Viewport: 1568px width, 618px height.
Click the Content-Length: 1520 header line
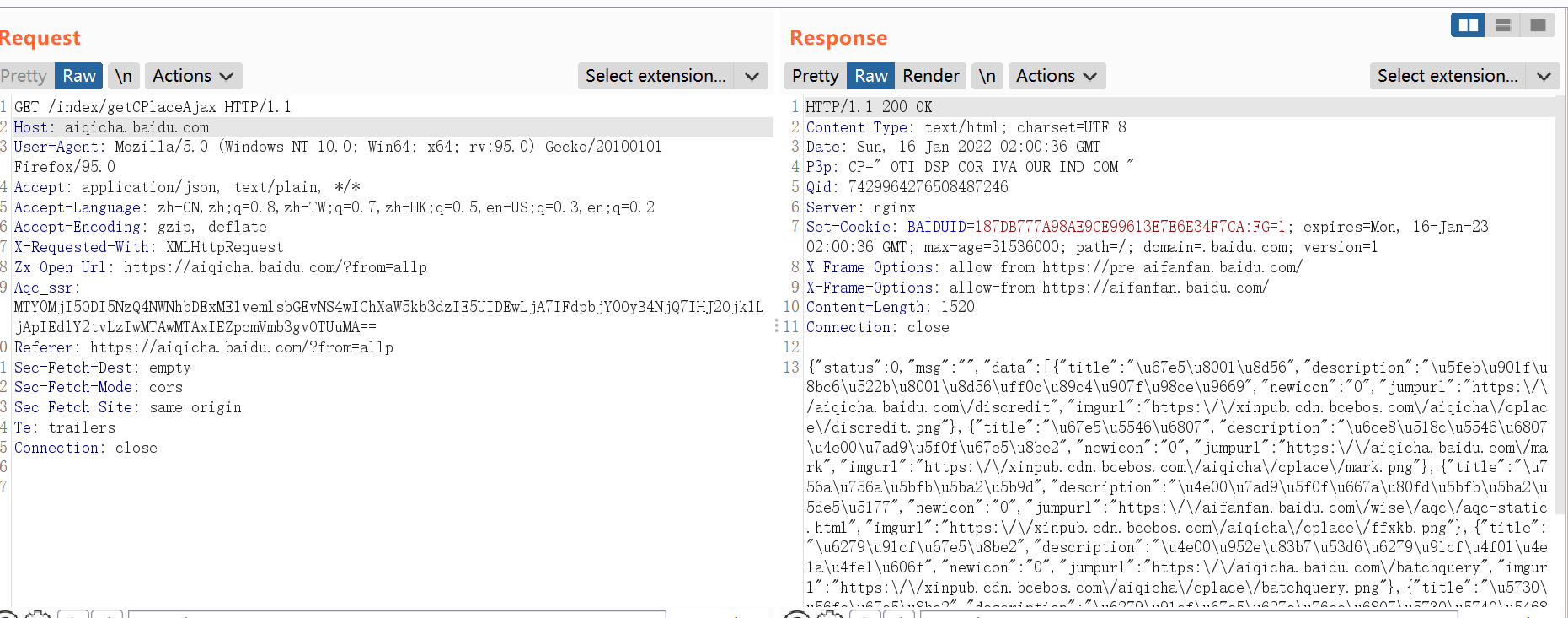point(891,307)
